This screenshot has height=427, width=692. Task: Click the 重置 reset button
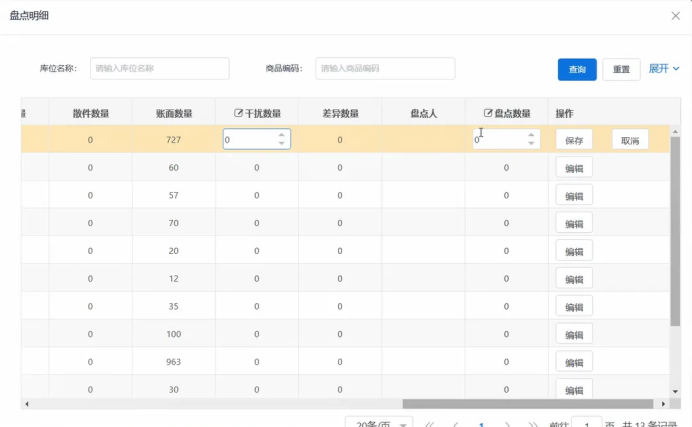pyautogui.click(x=621, y=69)
